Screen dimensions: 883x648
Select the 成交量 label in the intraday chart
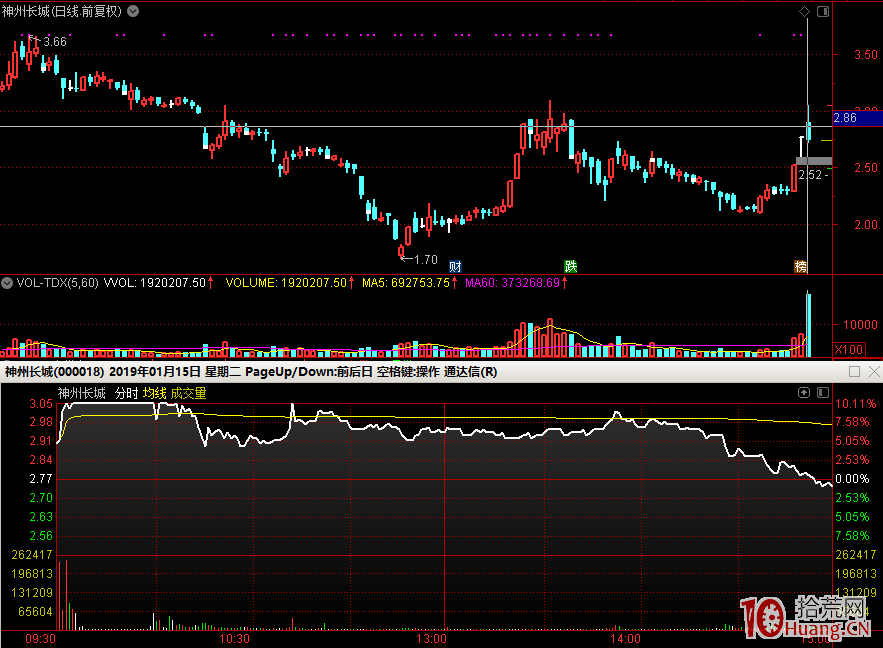(188, 393)
